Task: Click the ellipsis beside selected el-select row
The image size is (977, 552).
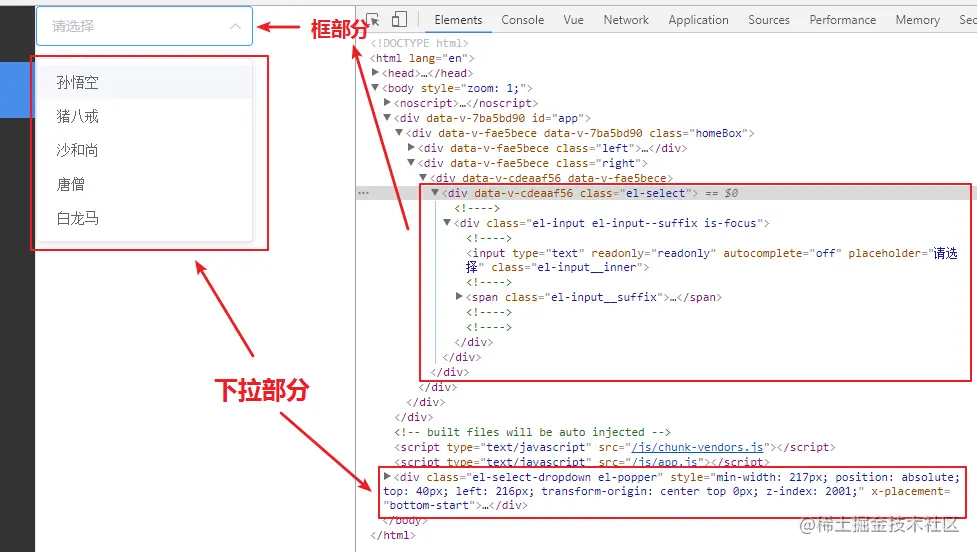Action: click(363, 193)
